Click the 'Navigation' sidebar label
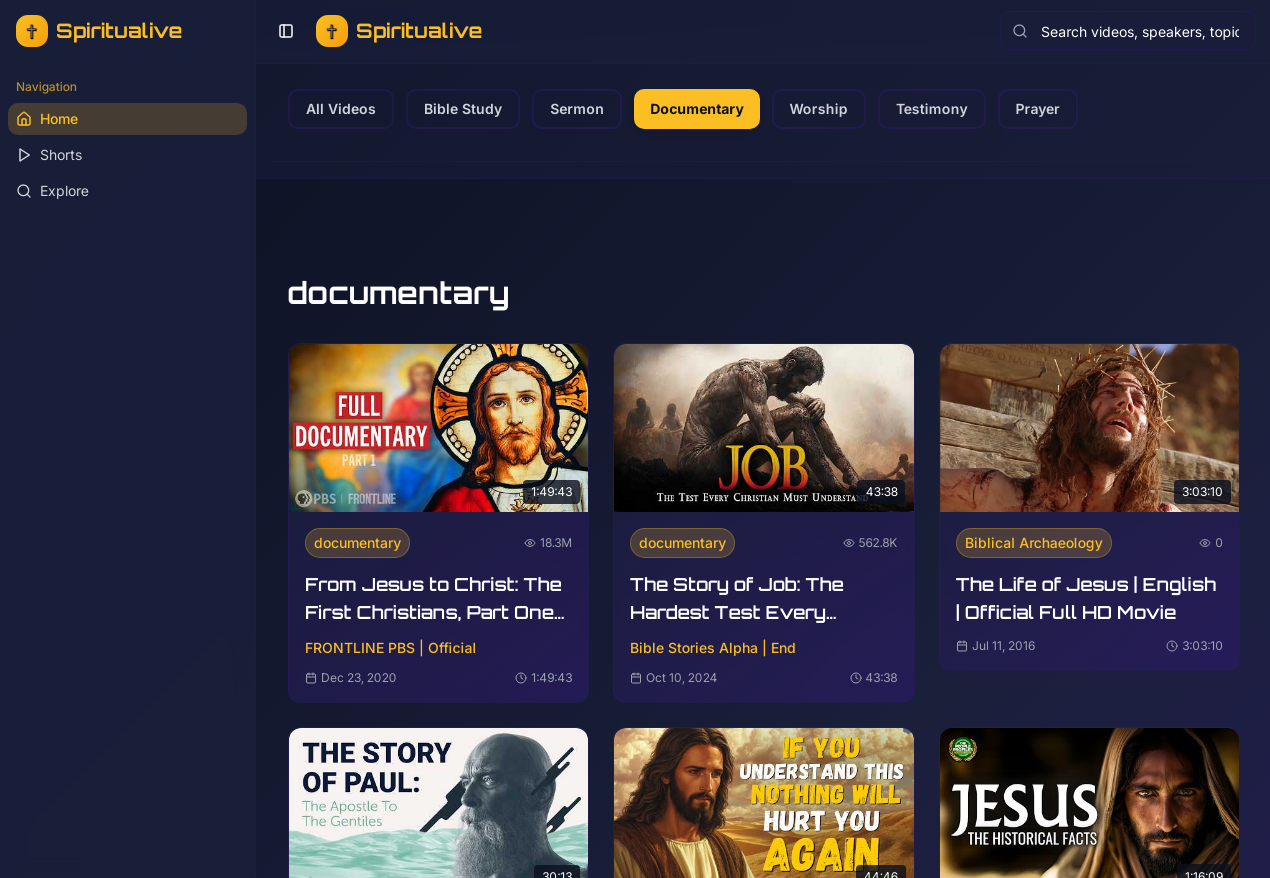Image resolution: width=1270 pixels, height=878 pixels. tap(46, 87)
